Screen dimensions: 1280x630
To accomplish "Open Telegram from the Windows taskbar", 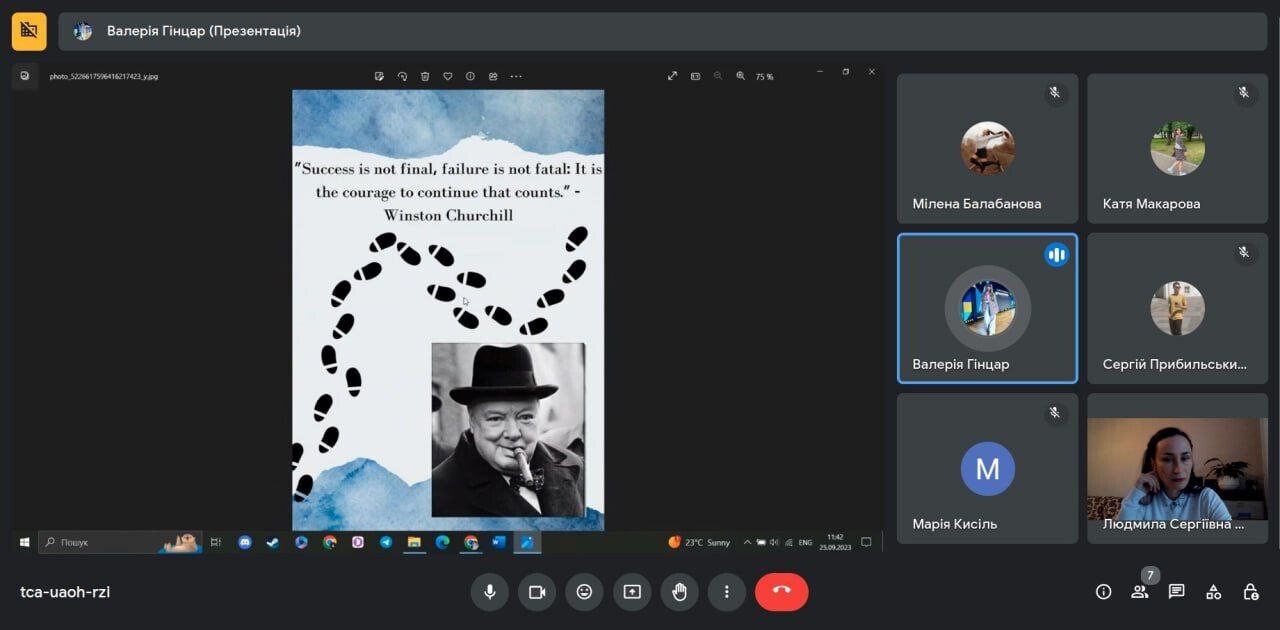I will point(385,542).
